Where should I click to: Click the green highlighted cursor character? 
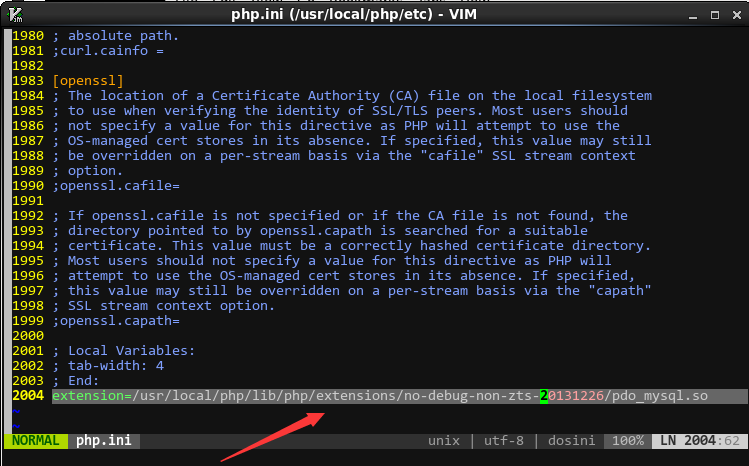click(x=544, y=396)
